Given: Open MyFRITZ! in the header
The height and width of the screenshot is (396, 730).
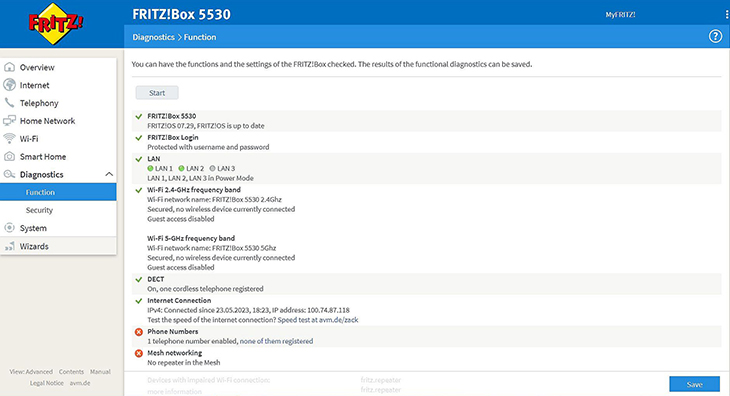Looking at the screenshot, I should coord(620,14).
